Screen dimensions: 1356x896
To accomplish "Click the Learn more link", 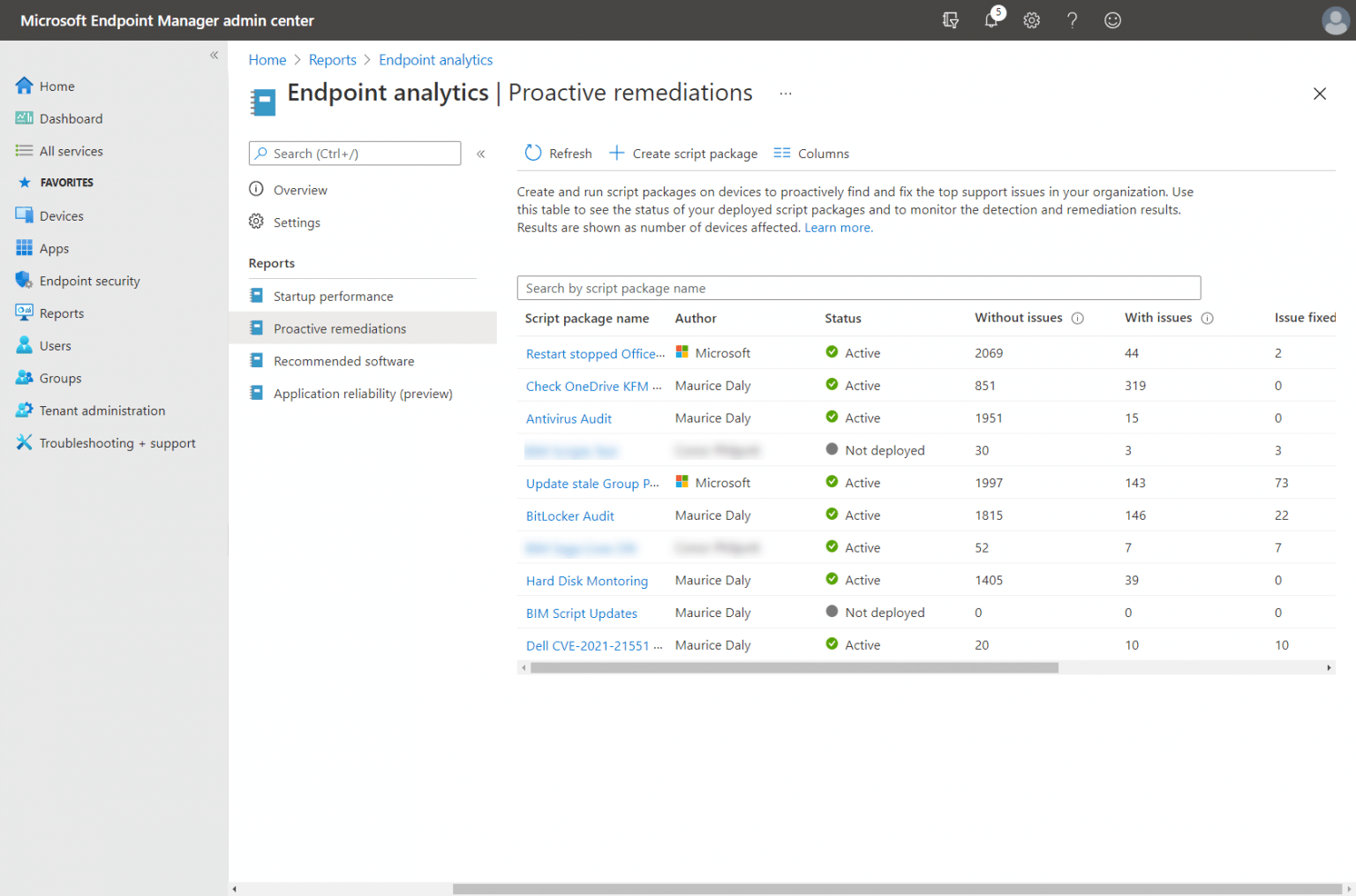I will click(837, 227).
